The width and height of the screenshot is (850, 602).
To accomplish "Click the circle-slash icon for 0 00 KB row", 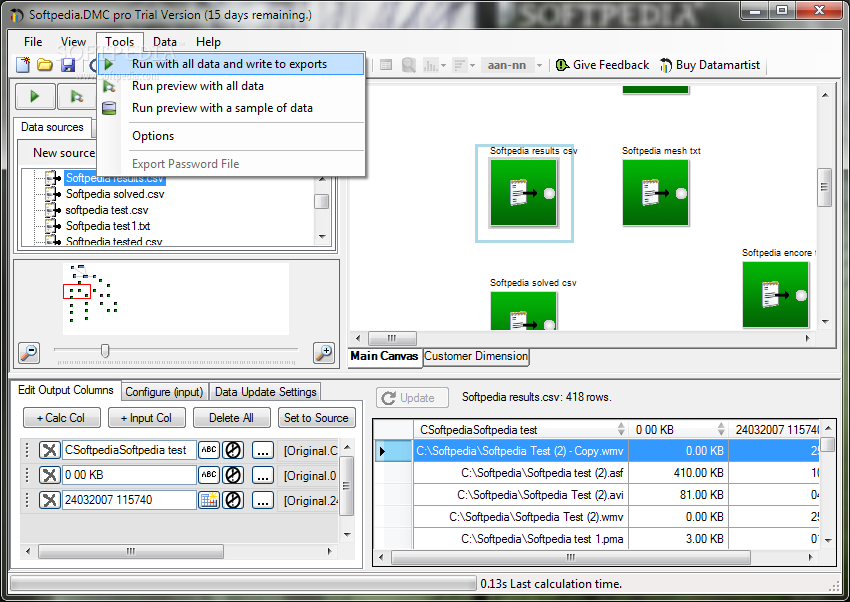I will point(233,475).
